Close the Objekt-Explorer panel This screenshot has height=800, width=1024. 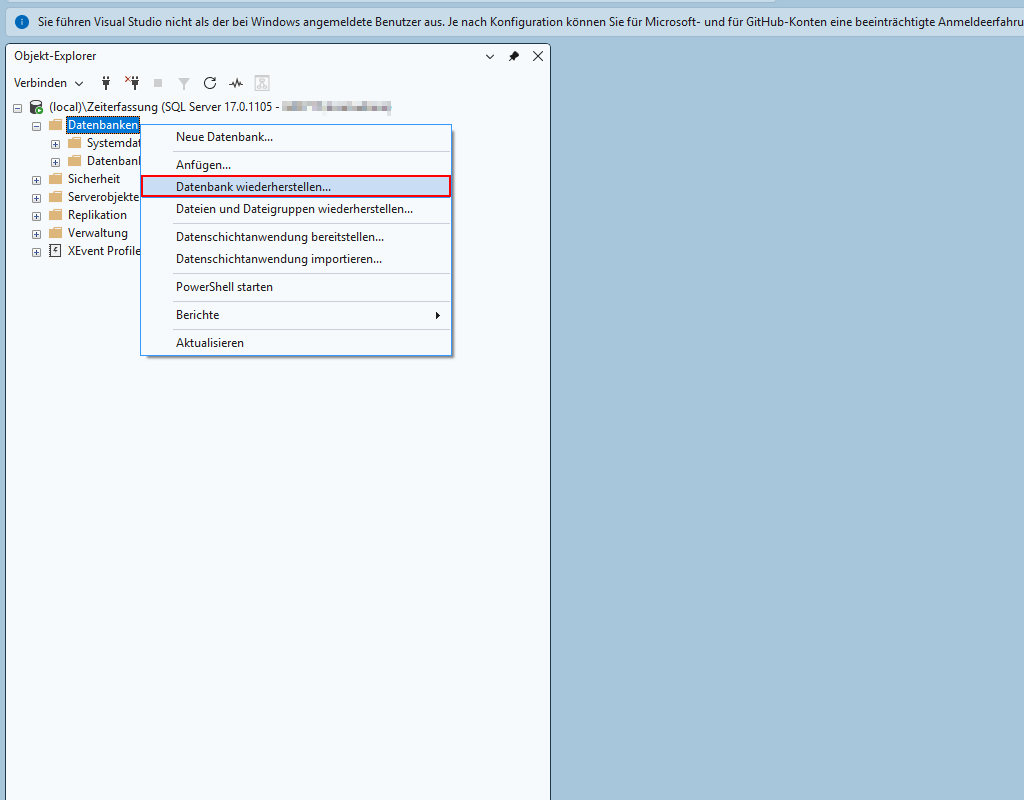(x=538, y=56)
